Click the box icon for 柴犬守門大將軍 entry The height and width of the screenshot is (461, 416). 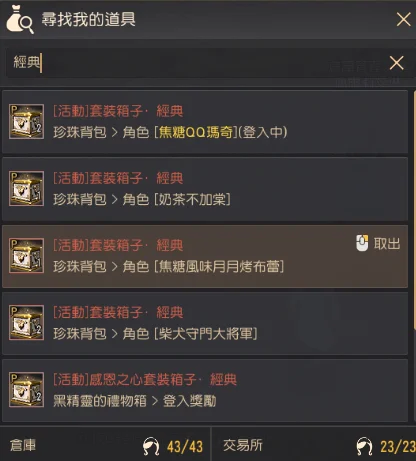tap(26, 323)
